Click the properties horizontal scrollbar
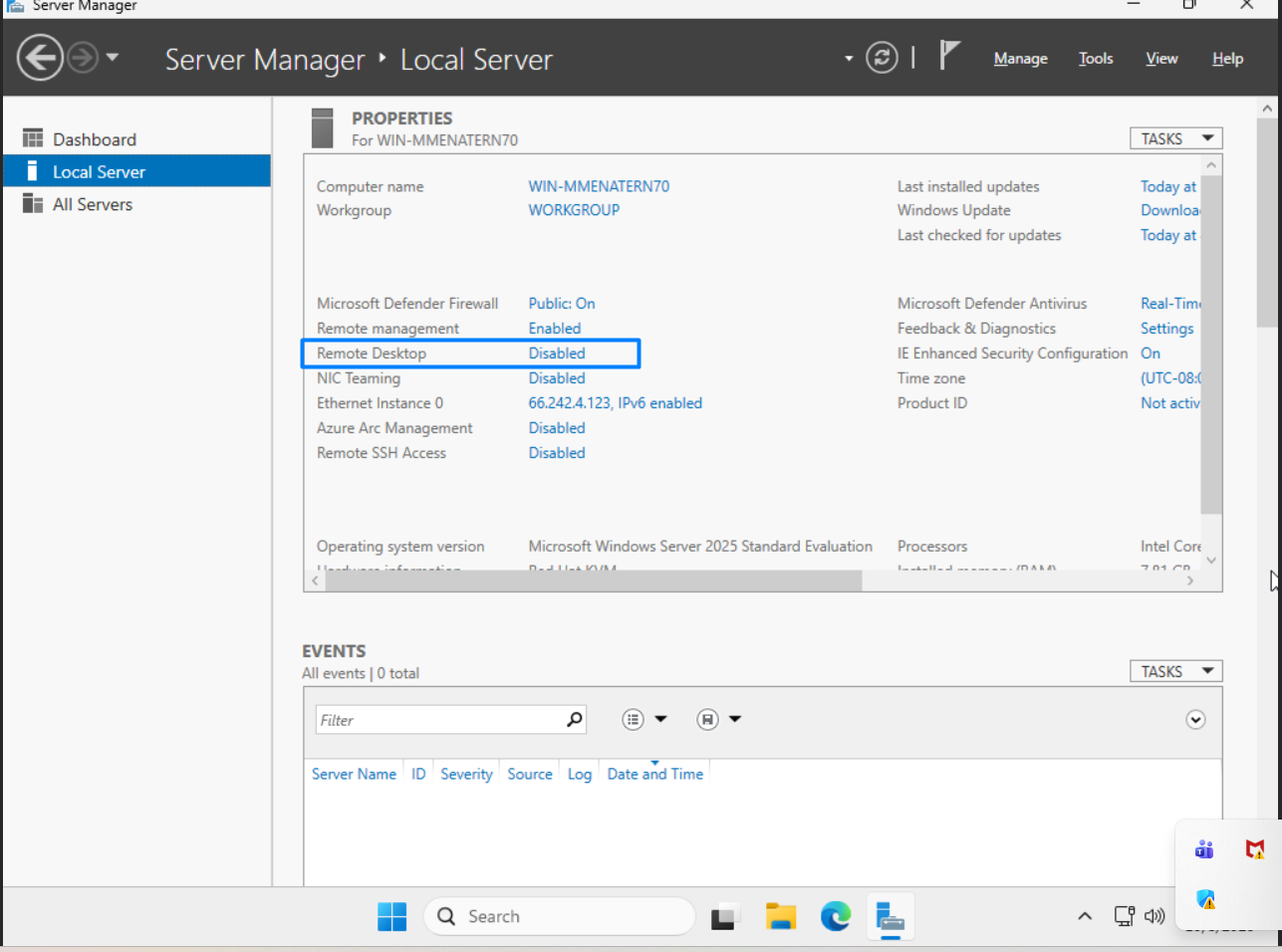 coord(594,581)
